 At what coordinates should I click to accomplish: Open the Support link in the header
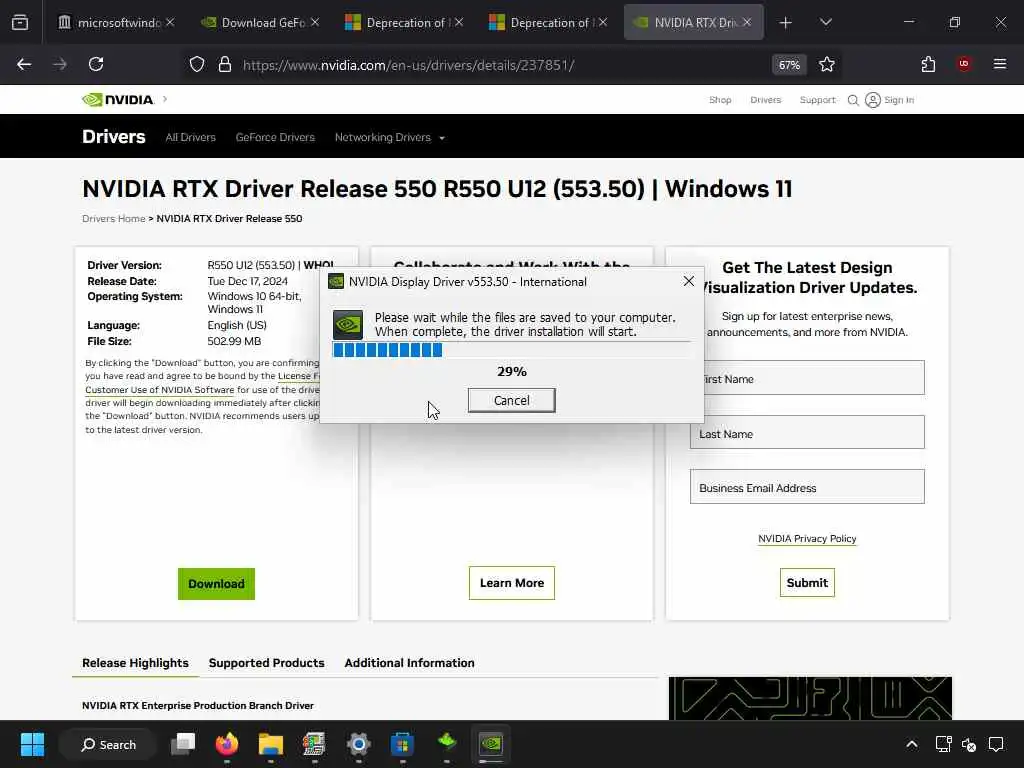(x=817, y=100)
